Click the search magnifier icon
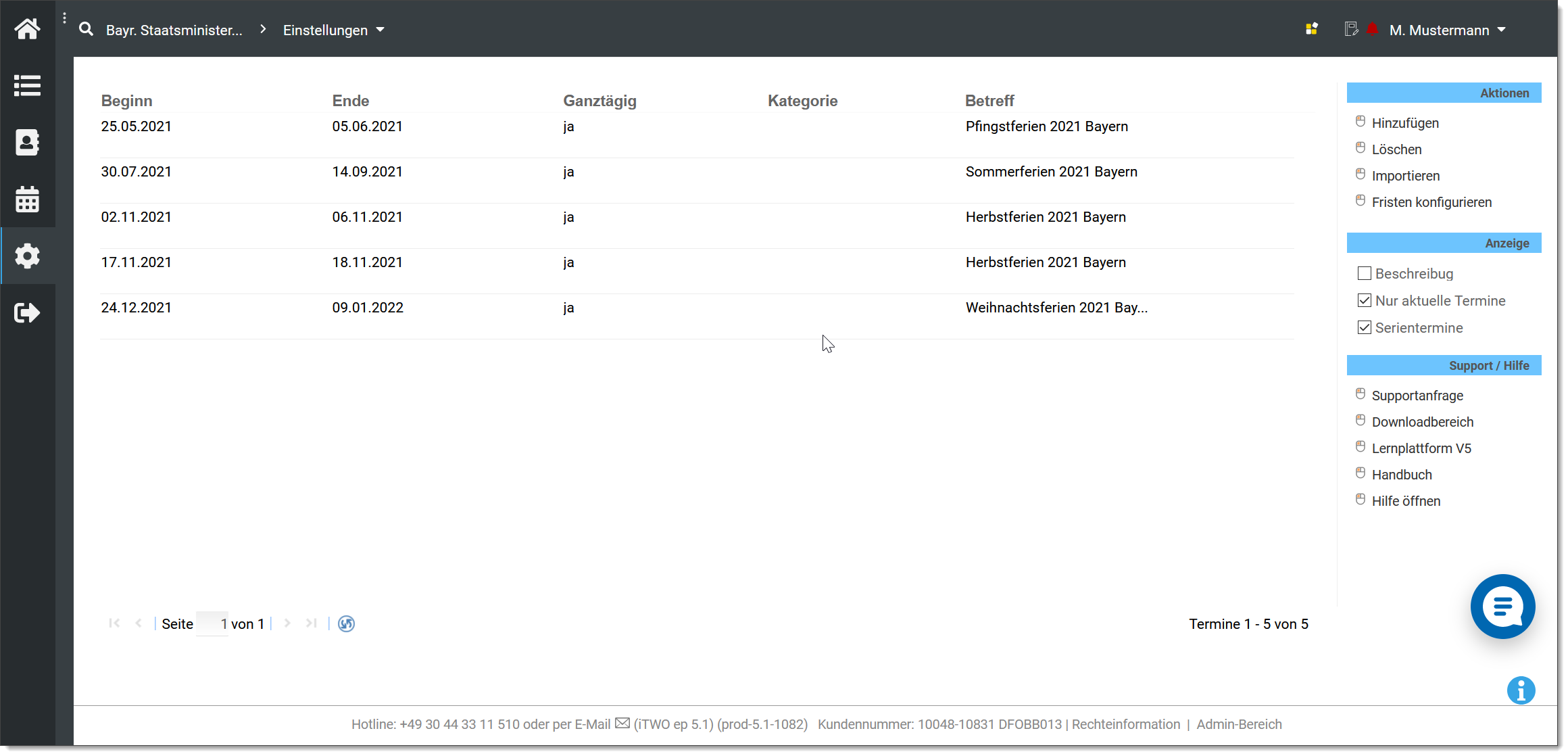The height and width of the screenshot is (756, 1568). pyautogui.click(x=86, y=30)
